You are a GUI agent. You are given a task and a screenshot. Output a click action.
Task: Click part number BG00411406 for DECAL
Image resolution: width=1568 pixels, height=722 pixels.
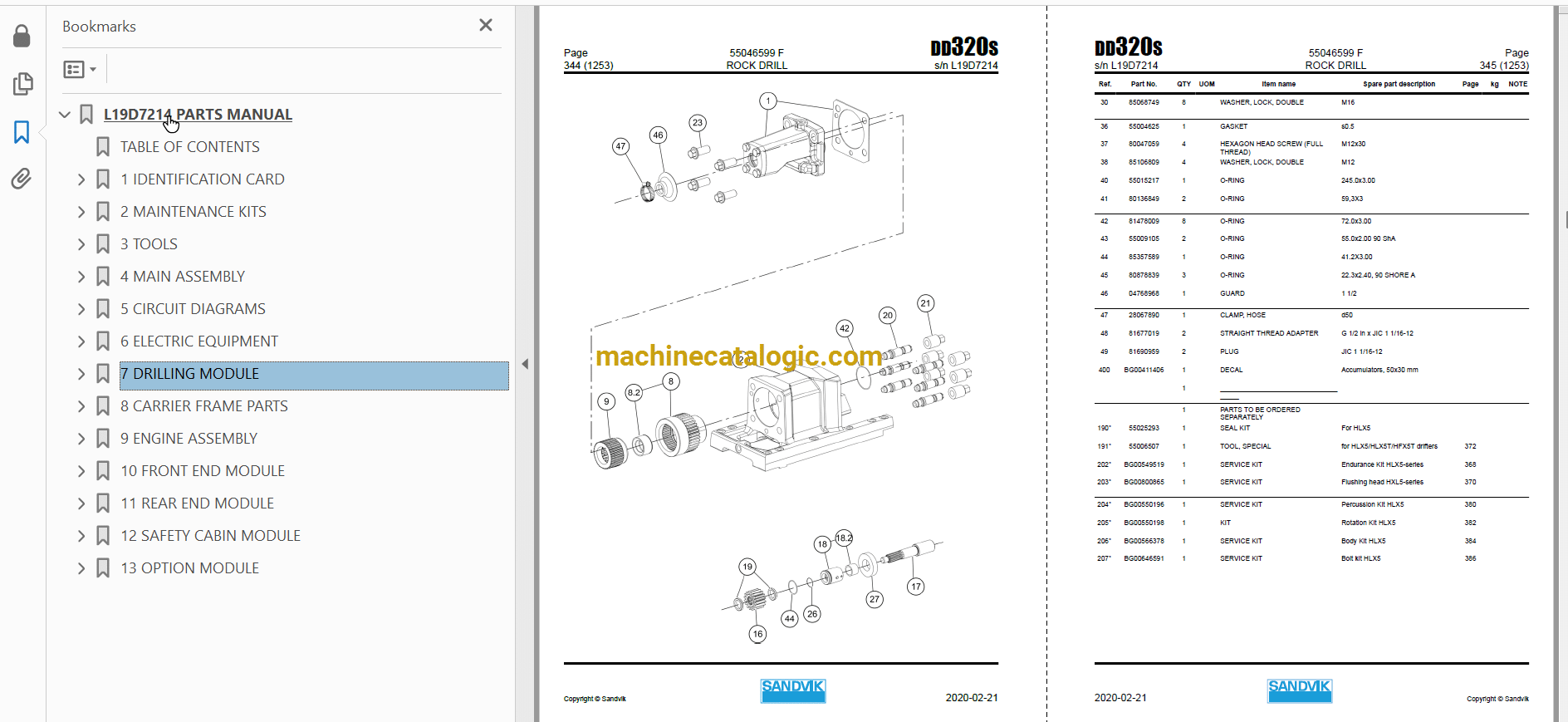point(1144,371)
